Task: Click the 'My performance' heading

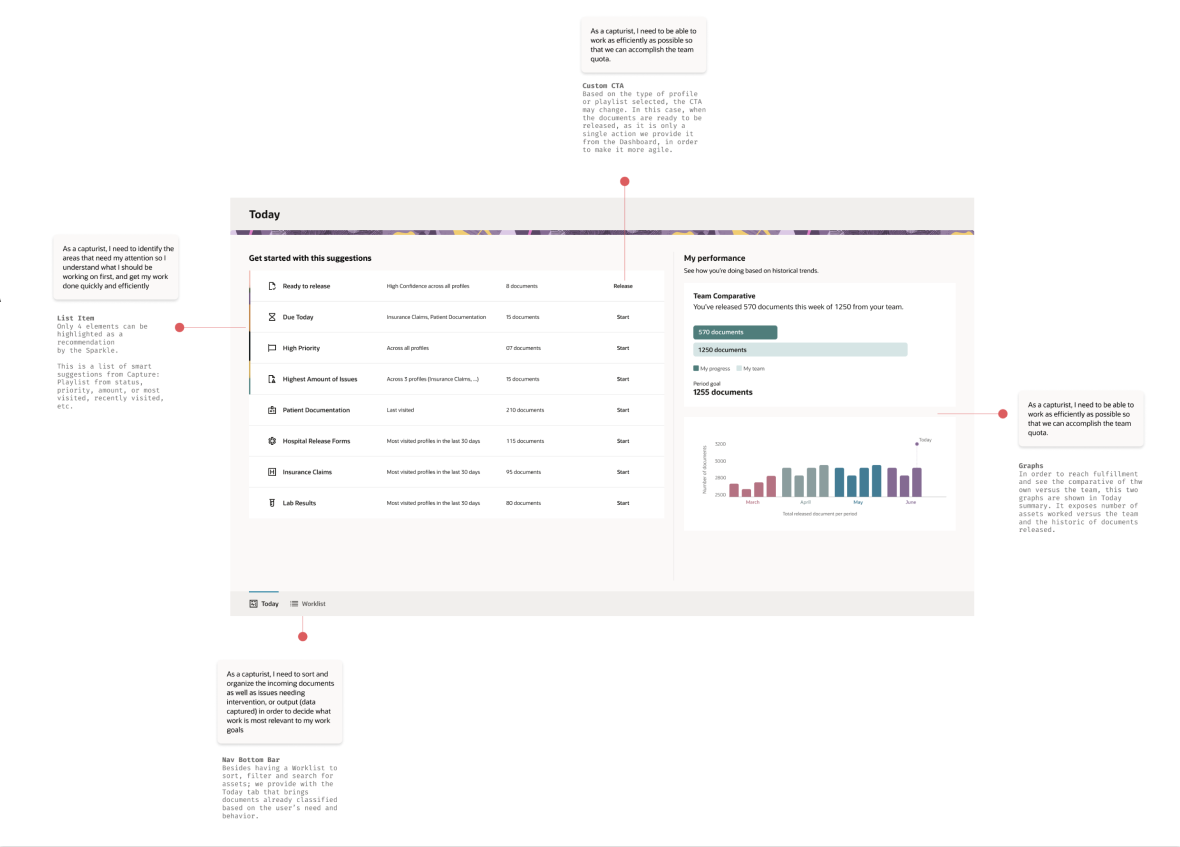Action: point(714,258)
